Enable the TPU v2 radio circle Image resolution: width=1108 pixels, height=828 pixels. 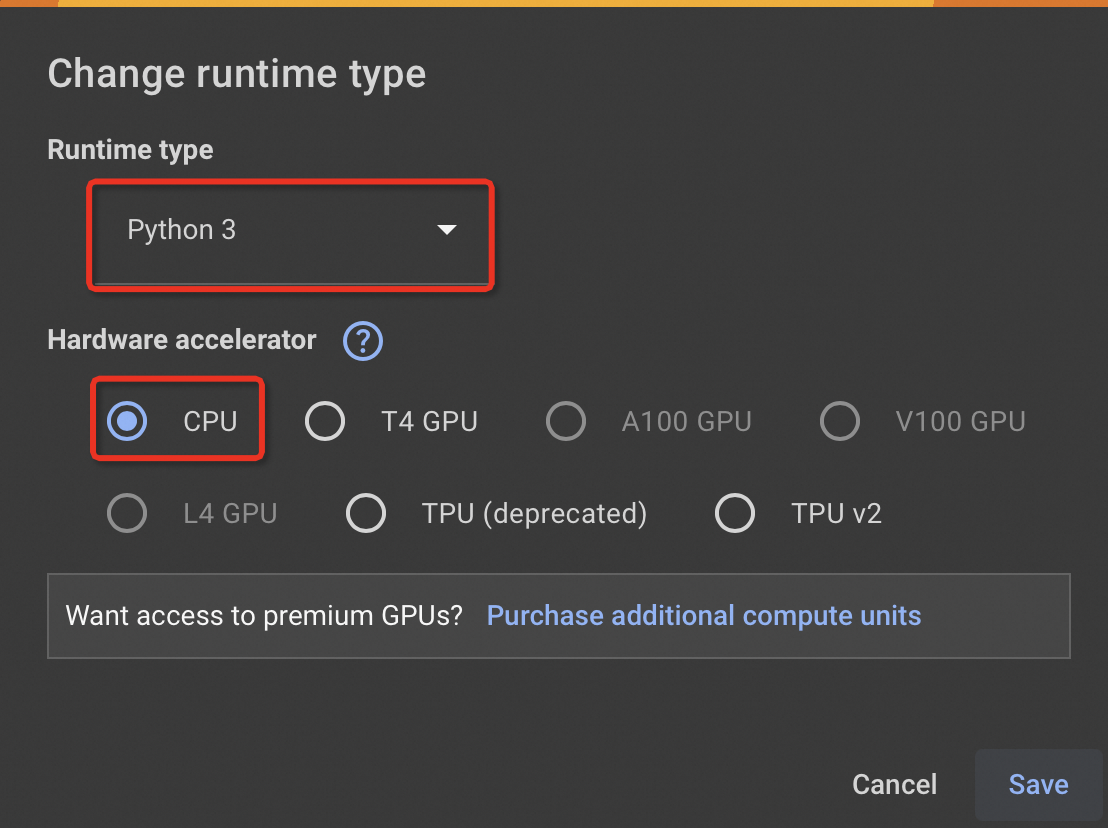coord(735,513)
